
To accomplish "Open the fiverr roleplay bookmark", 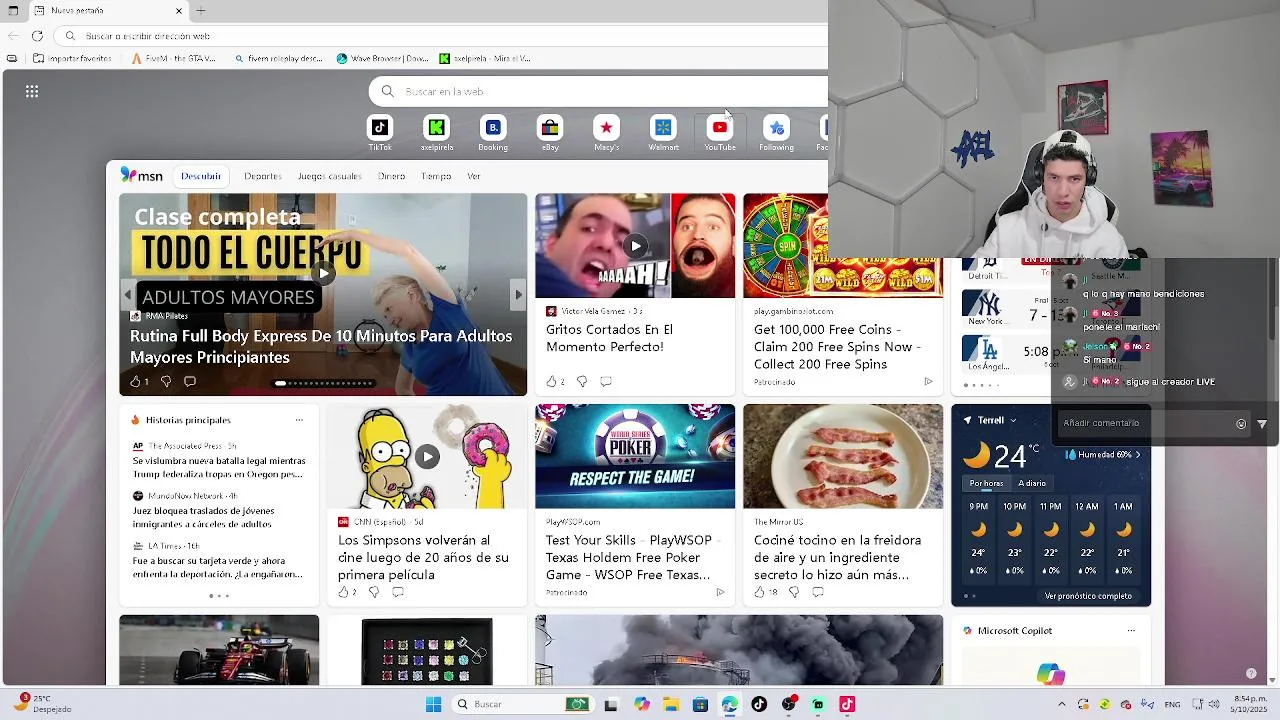I will pyautogui.click(x=278, y=59).
